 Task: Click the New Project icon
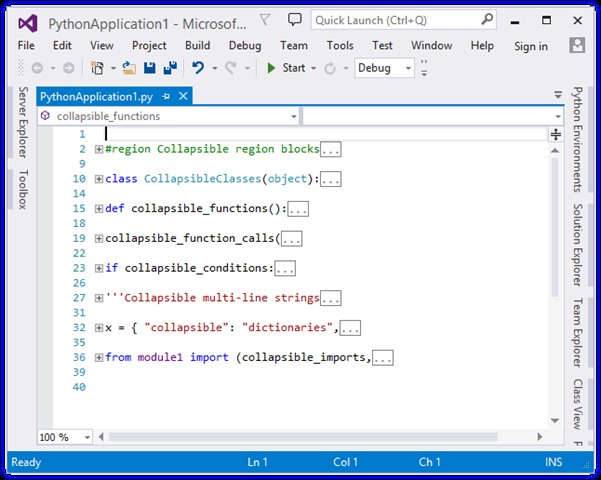point(98,68)
